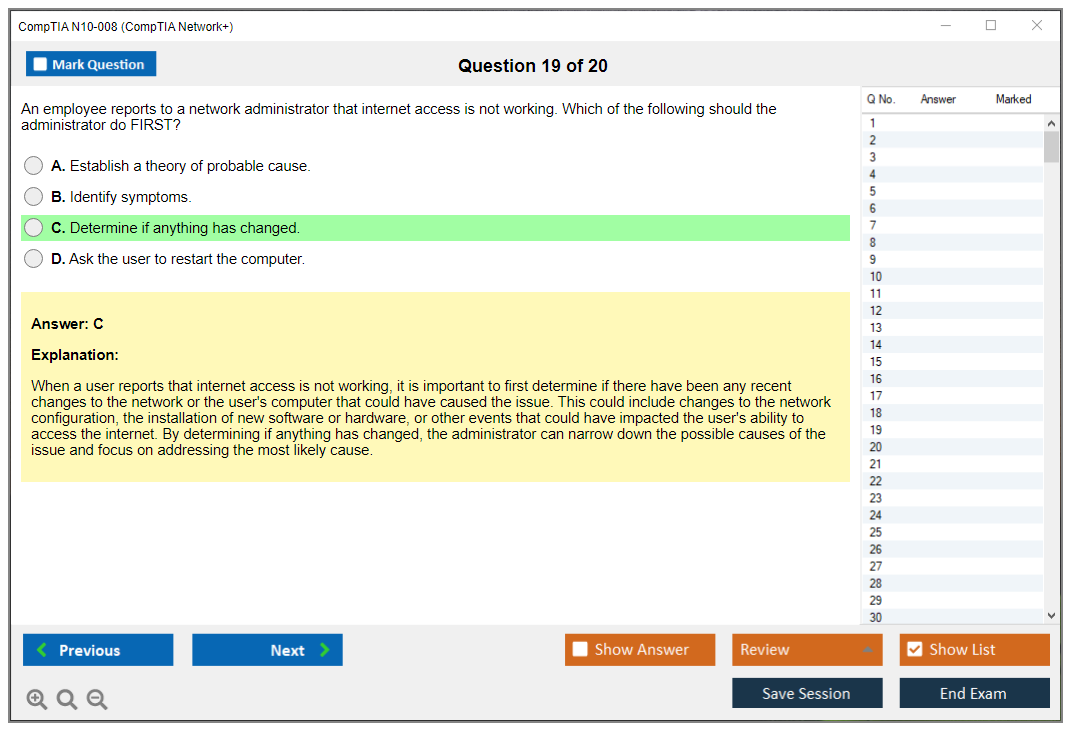The width and height of the screenshot is (1075, 735).
Task: Choose option B Identify symptoms
Action: 34,197
